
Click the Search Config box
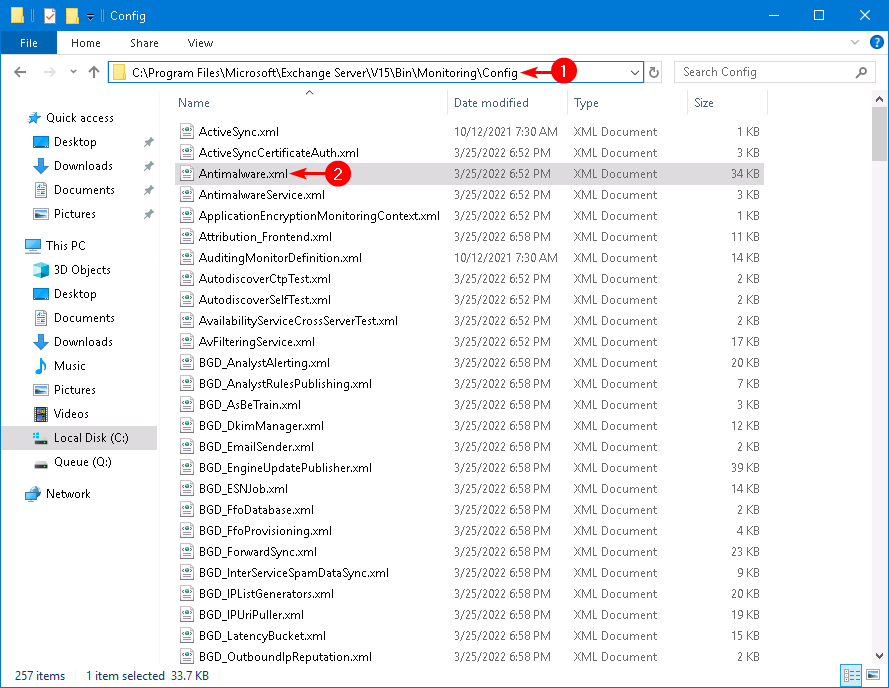[772, 72]
